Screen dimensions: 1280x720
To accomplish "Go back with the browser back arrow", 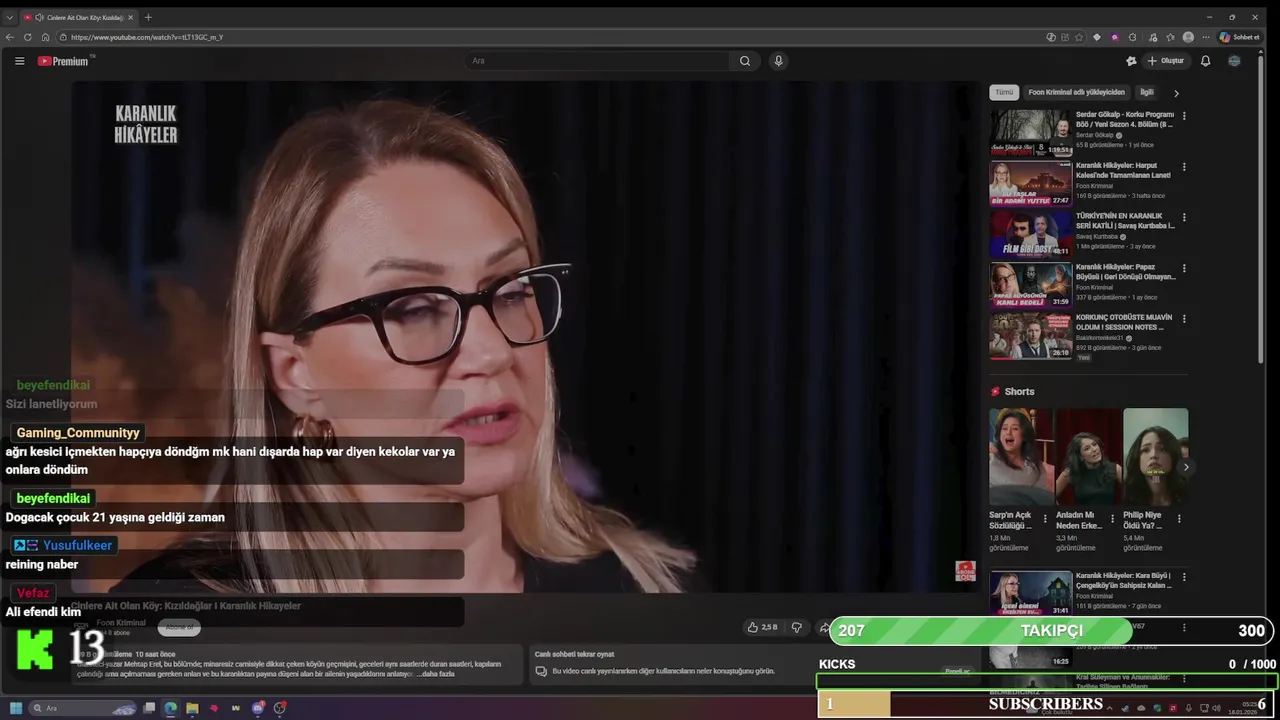I will 10,37.
